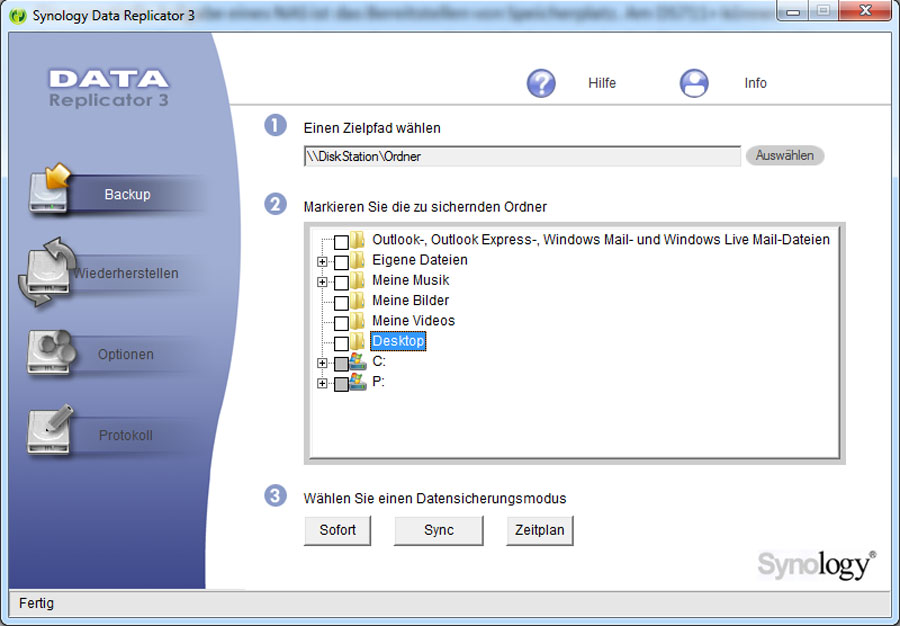Screen dimensions: 900x626
Task: Expand the Eigene Dateien tree node
Action: pos(322,262)
